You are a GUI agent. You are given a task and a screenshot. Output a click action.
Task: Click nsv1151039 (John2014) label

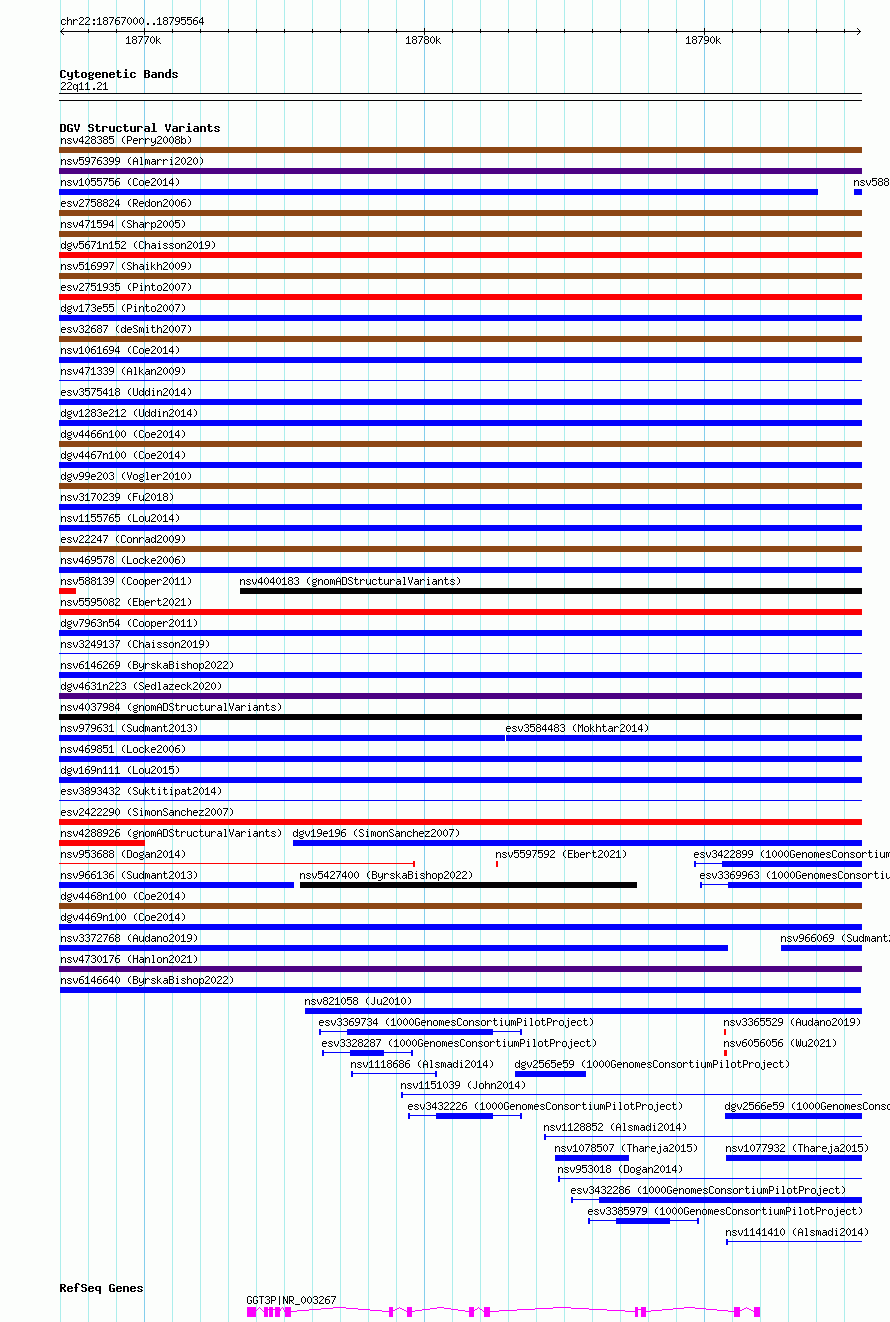point(463,1085)
